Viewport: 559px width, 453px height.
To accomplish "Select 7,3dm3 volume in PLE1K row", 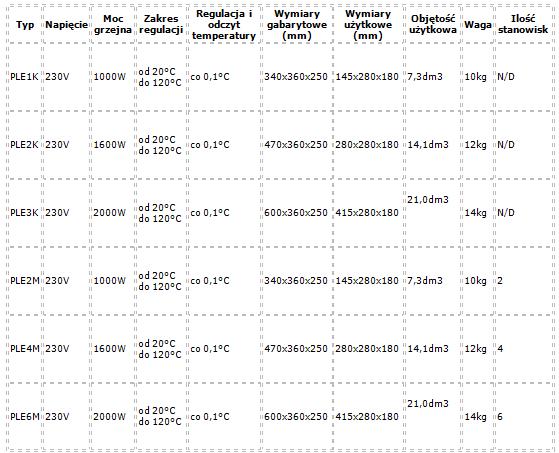I will pos(425,77).
